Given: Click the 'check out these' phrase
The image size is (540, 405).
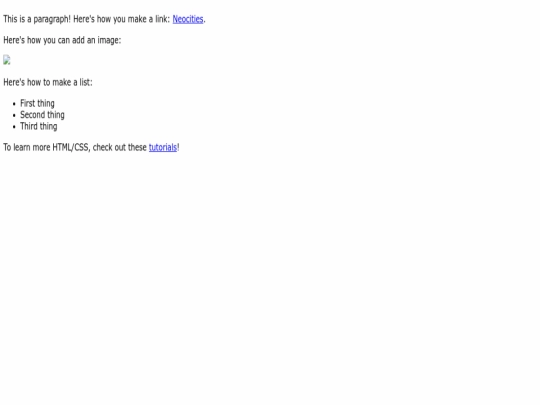Looking at the screenshot, I should tap(120, 147).
